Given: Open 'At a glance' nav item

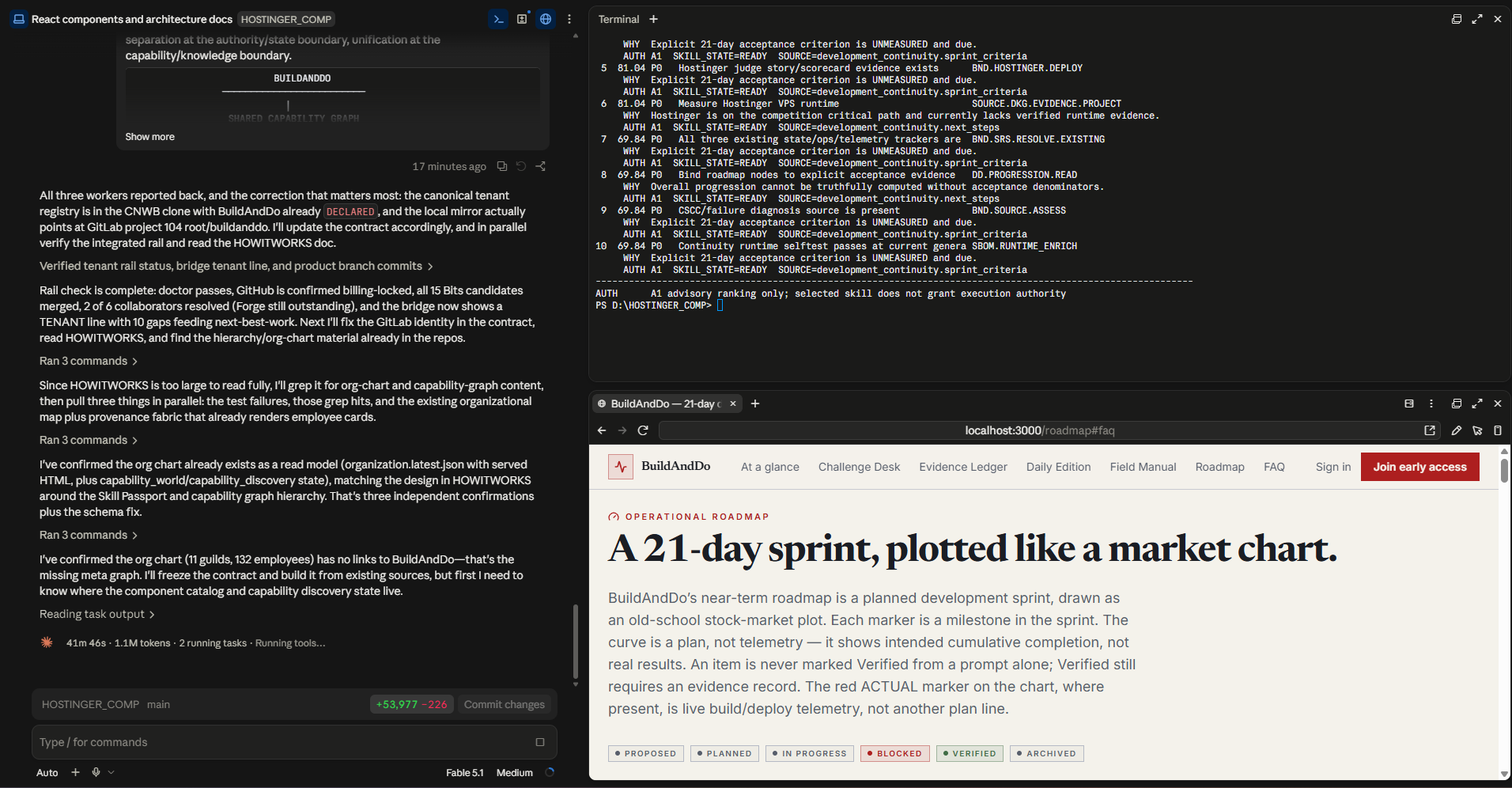Looking at the screenshot, I should point(770,467).
